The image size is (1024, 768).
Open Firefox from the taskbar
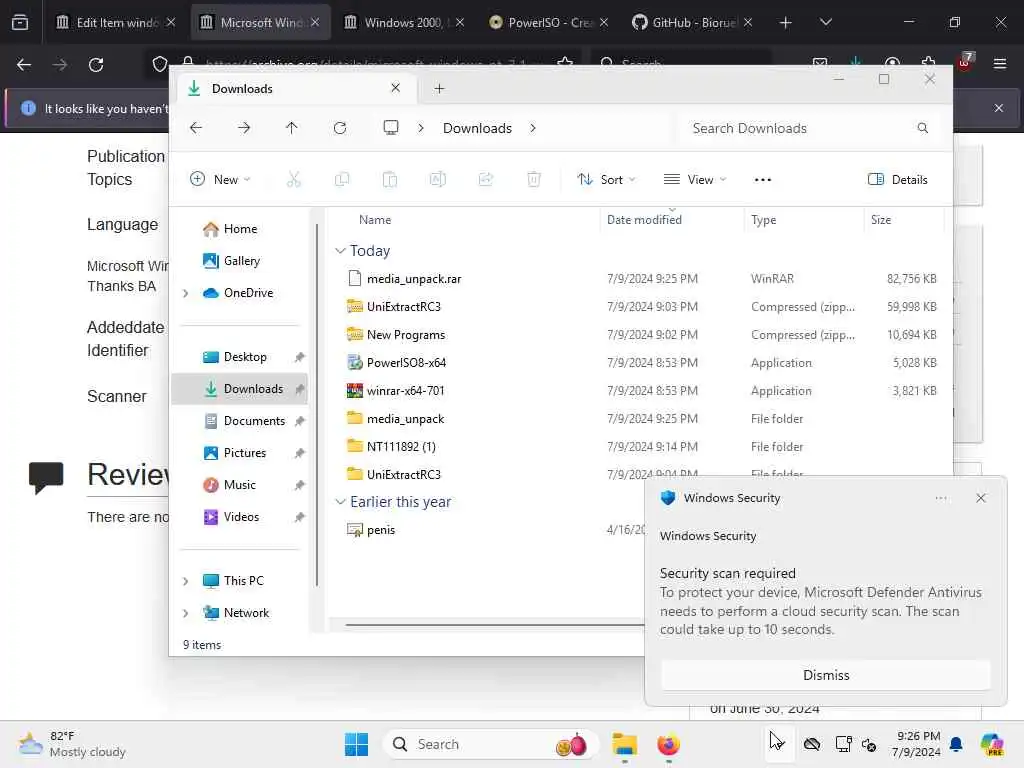(x=668, y=744)
